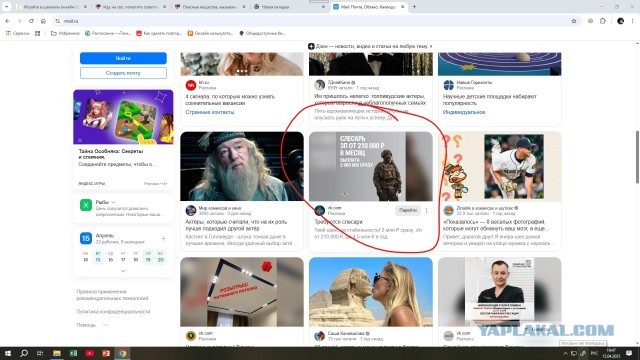Open the Как сделать повтор bookmark
This screenshot has height=360, width=640.
click(159, 33)
